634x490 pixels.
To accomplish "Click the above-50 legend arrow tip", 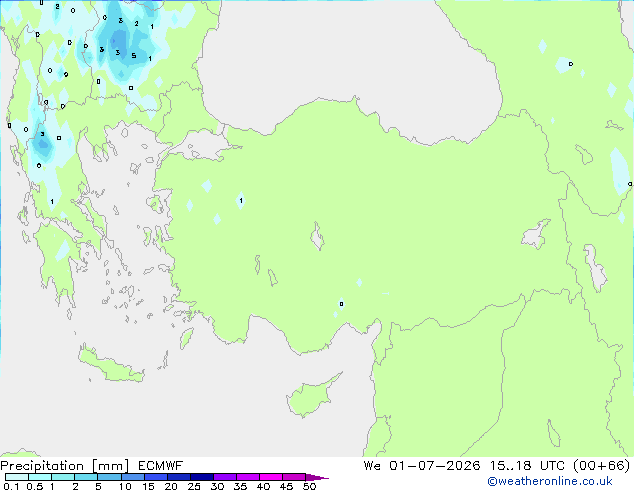I will 317,477.
